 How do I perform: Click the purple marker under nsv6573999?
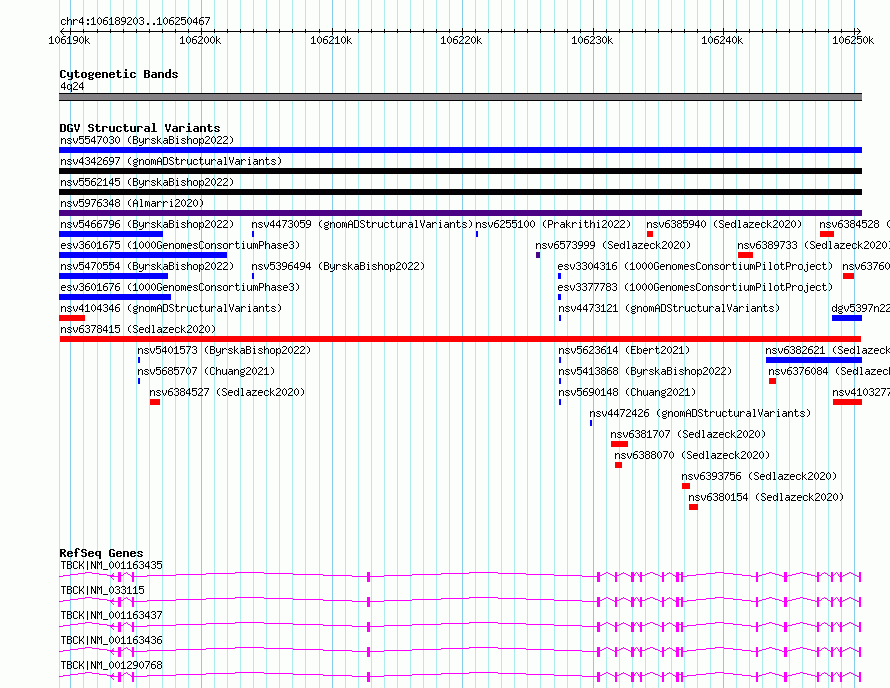(x=538, y=255)
